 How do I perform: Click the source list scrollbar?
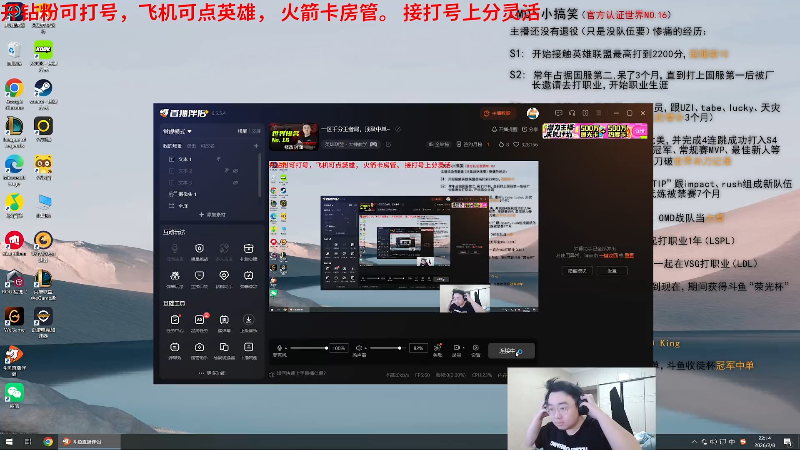click(x=260, y=175)
